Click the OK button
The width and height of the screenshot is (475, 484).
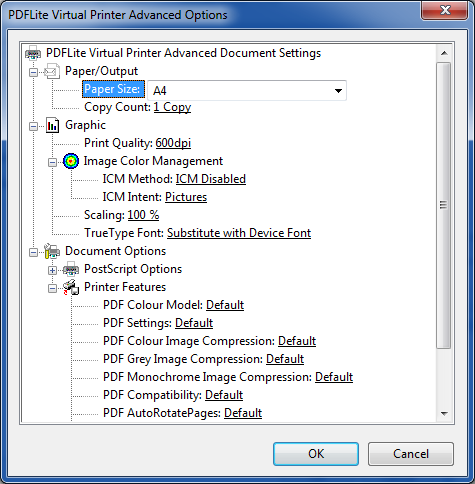pyautogui.click(x=316, y=454)
